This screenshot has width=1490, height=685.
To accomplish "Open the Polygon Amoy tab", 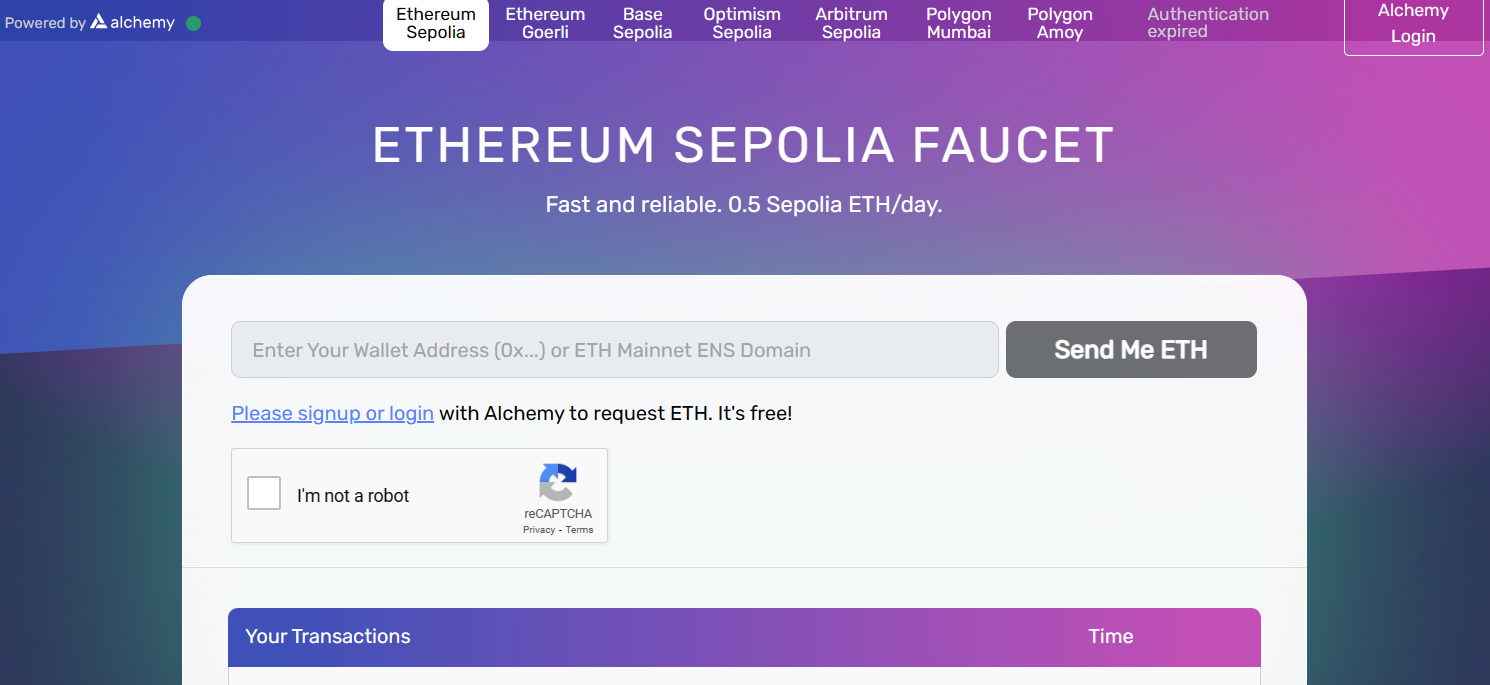I will click(1060, 23).
